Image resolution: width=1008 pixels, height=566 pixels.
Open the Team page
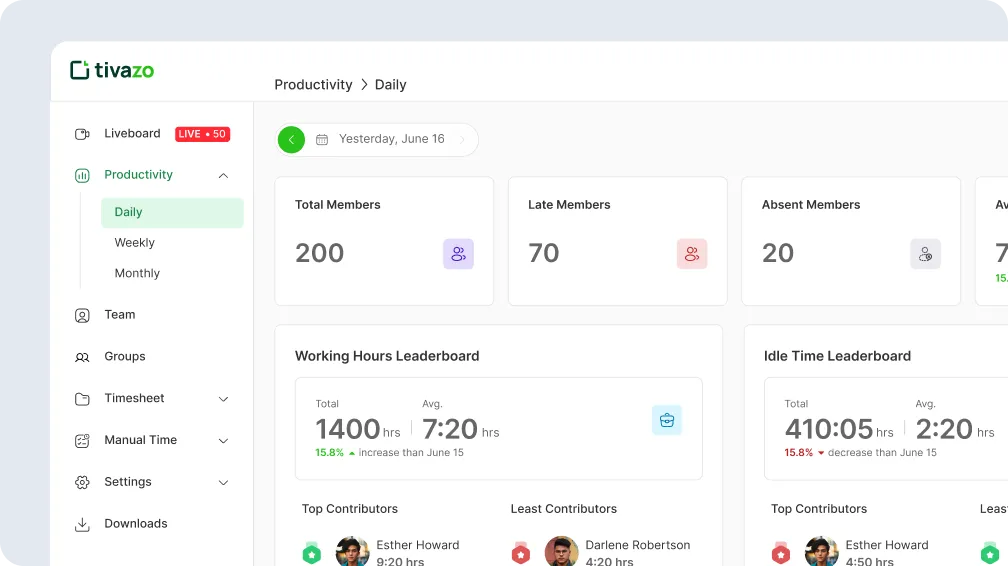tap(119, 315)
